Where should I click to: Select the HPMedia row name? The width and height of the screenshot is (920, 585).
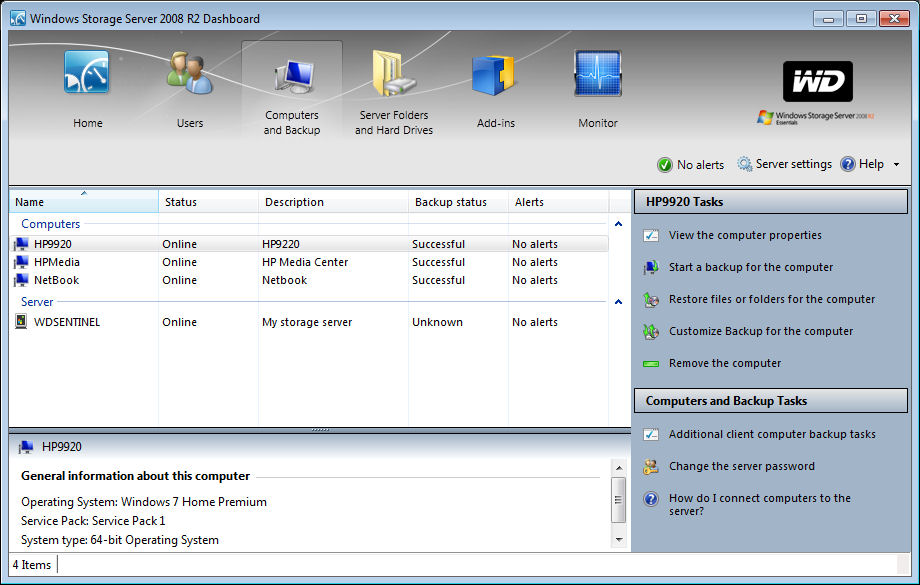pyautogui.click(x=57, y=262)
